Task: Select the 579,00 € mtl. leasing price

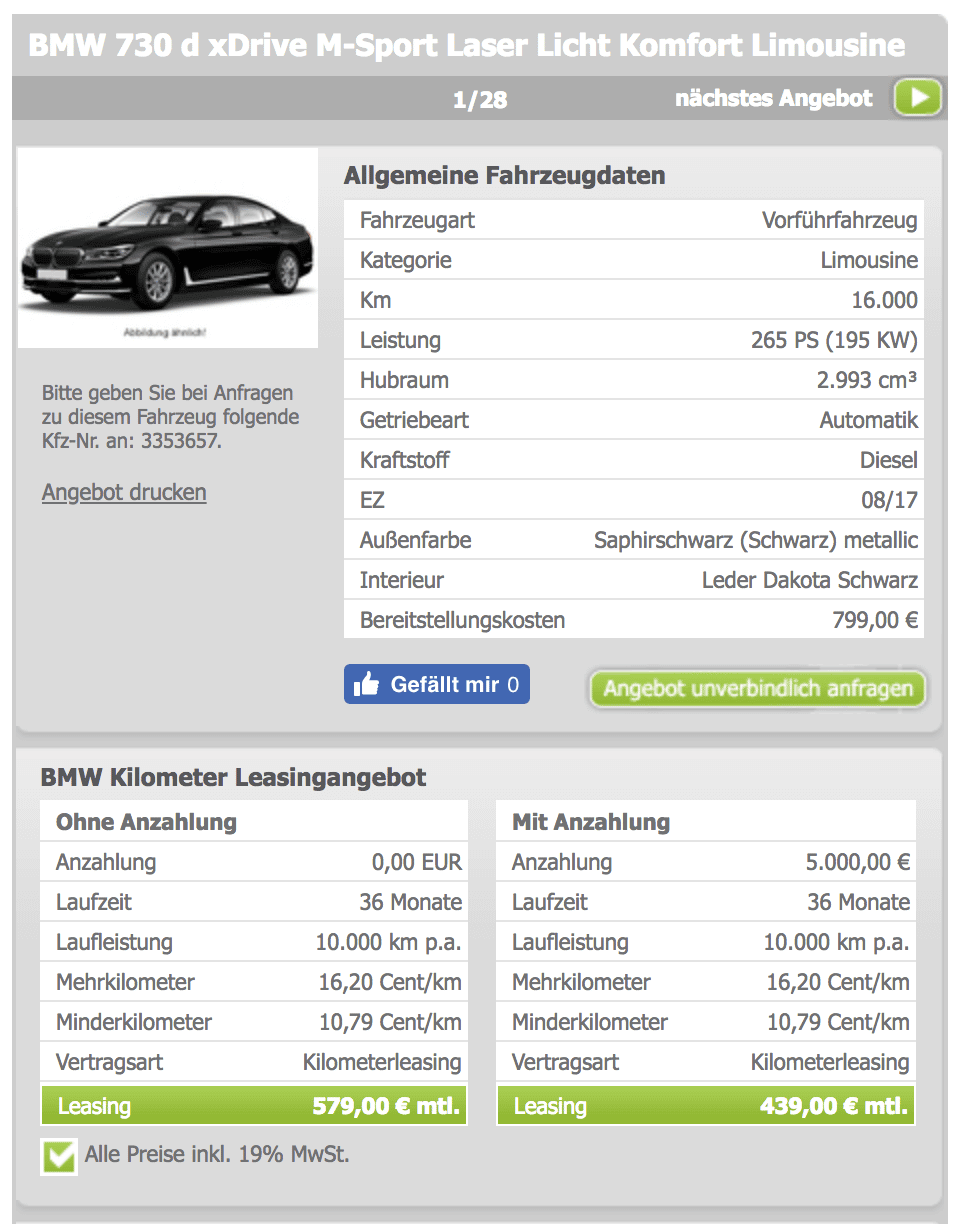Action: [387, 1106]
